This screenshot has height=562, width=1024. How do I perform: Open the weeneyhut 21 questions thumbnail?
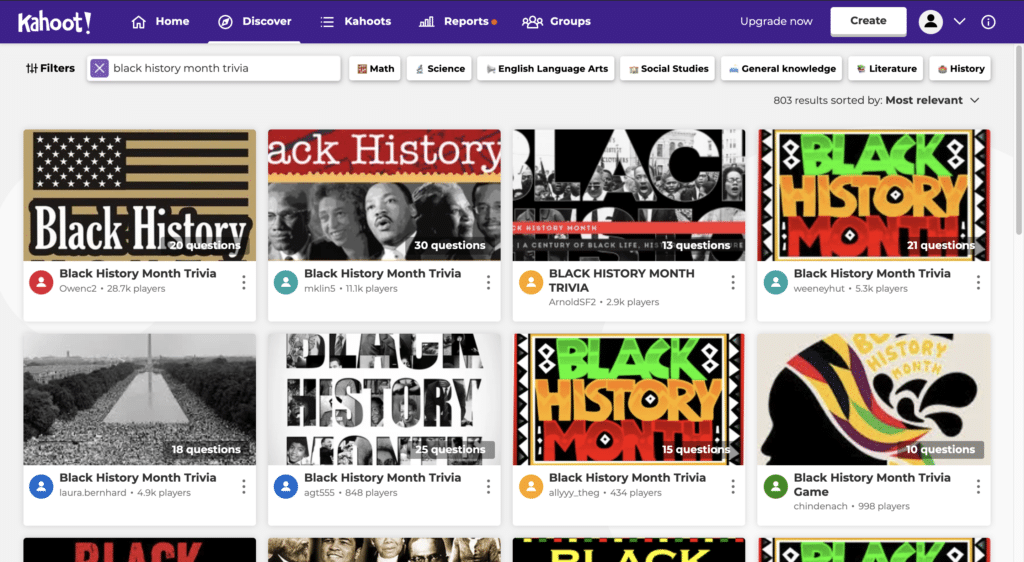tap(874, 195)
